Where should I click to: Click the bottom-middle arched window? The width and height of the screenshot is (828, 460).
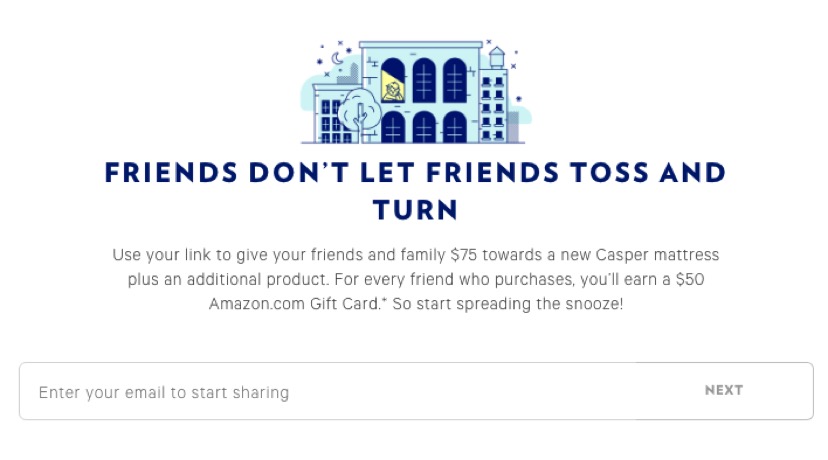[x=424, y=127]
